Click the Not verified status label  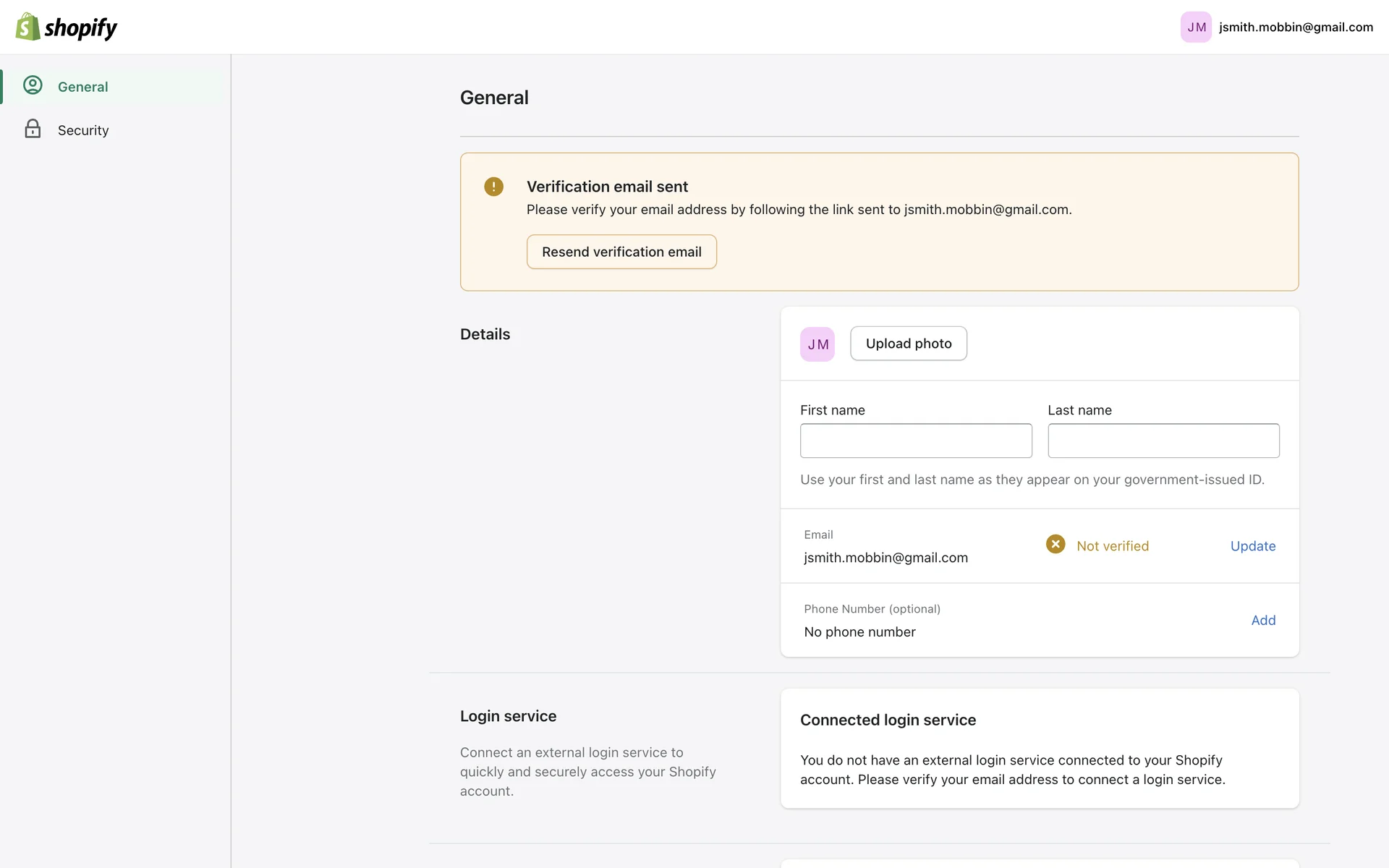pyautogui.click(x=1112, y=546)
